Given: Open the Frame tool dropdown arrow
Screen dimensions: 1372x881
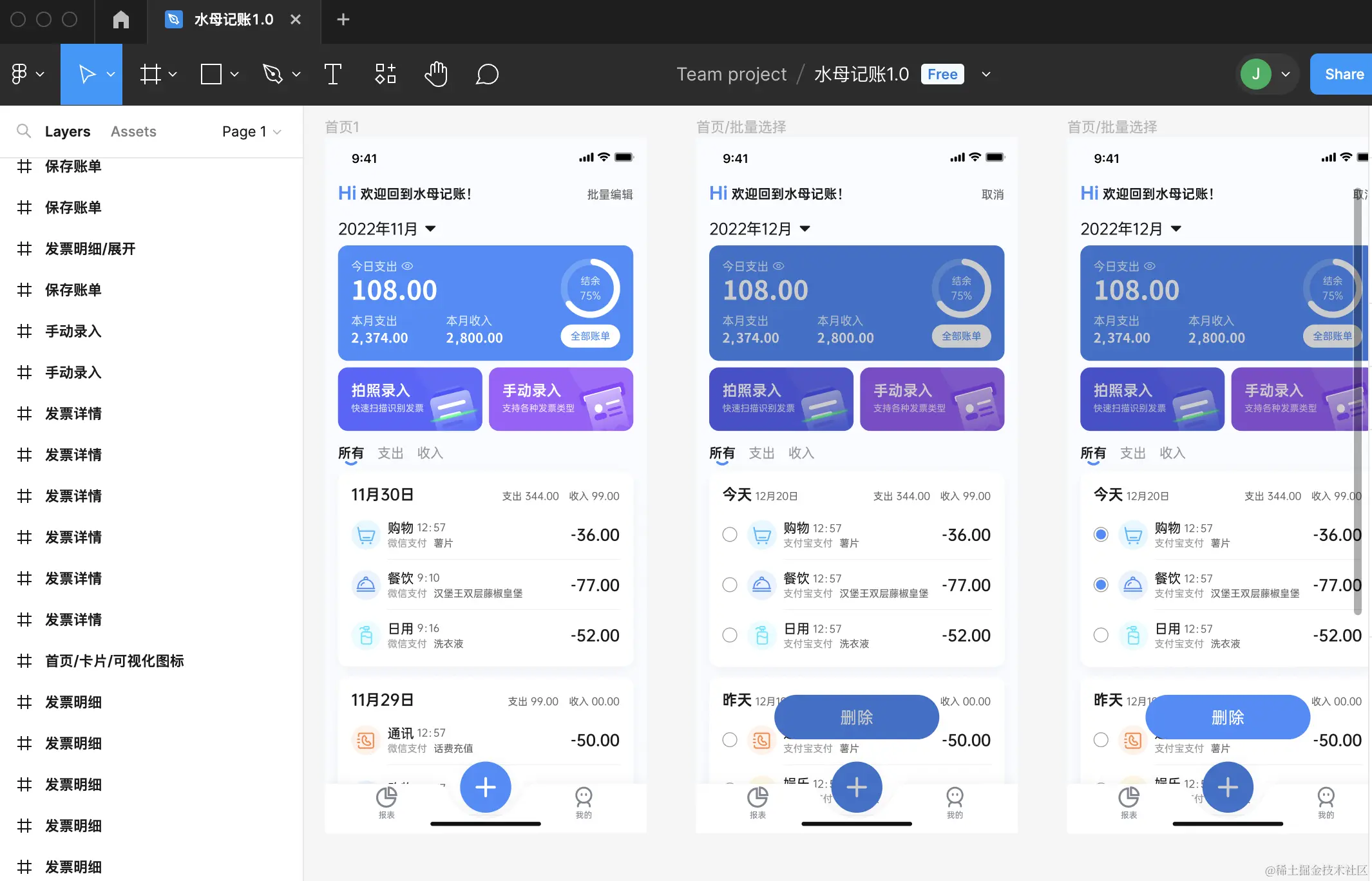Looking at the screenshot, I should [173, 74].
